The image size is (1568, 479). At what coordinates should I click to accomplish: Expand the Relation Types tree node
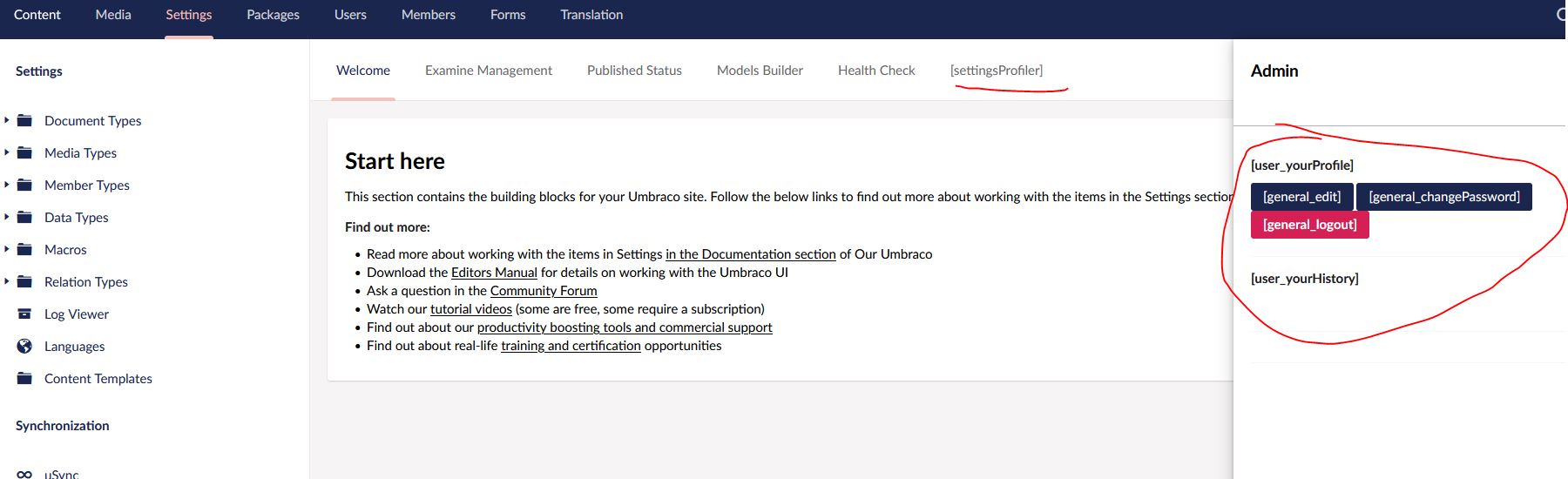pos(6,281)
